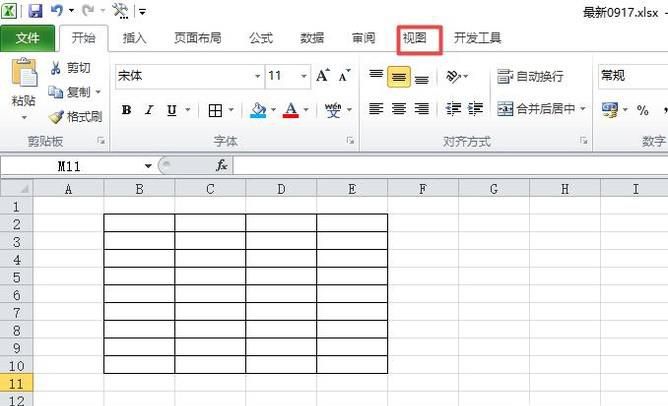Click the fx insert function icon
The height and width of the screenshot is (406, 668).
pyautogui.click(x=222, y=166)
